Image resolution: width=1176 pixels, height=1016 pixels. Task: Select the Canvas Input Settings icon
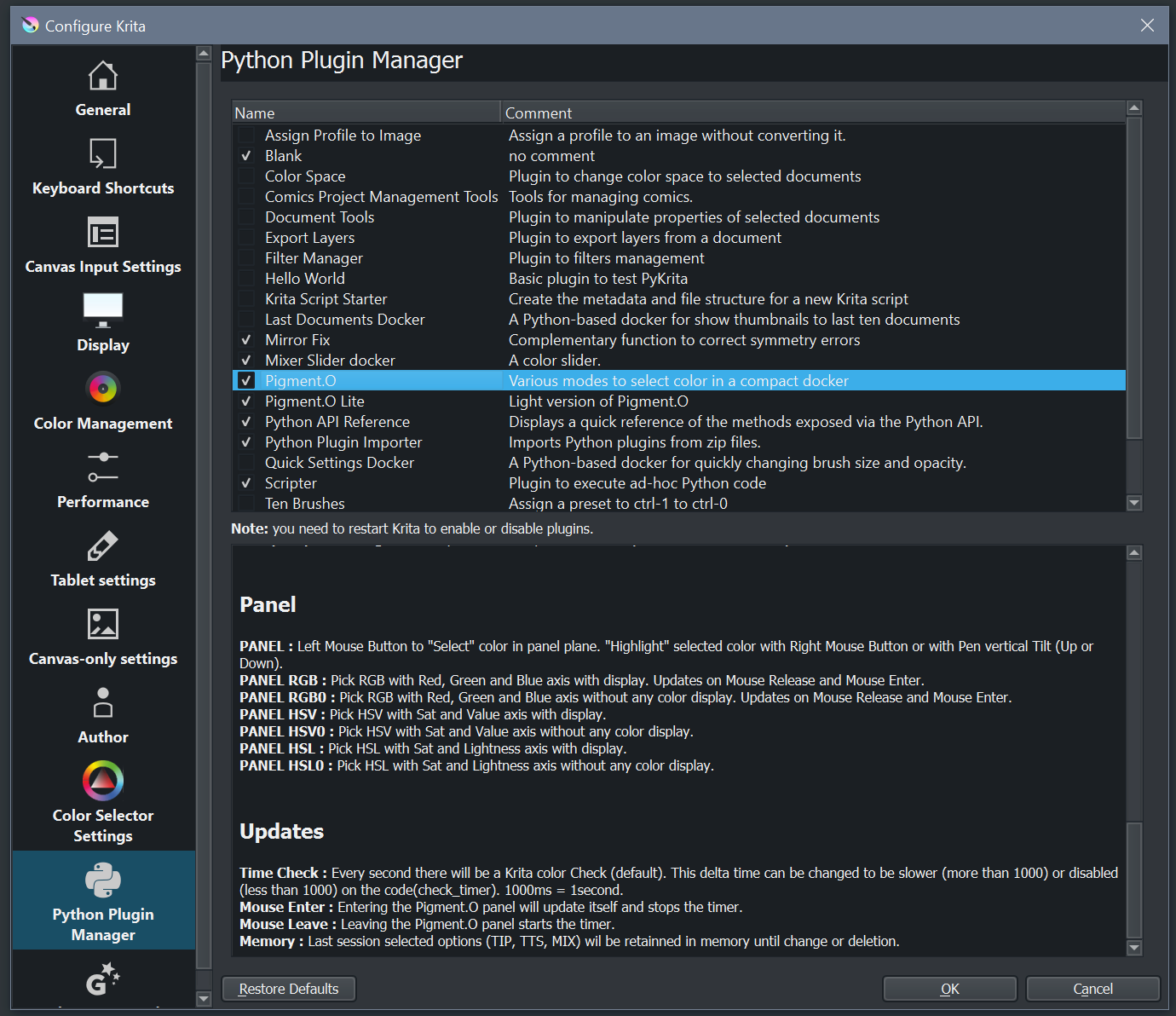tap(103, 233)
